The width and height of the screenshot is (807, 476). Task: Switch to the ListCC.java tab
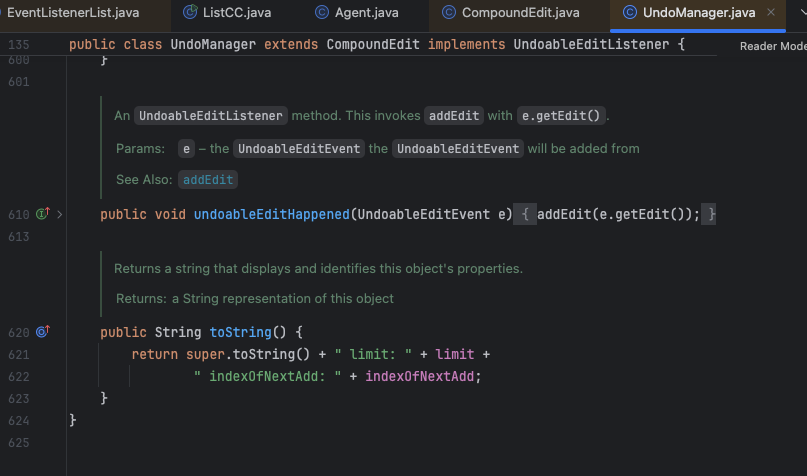(235, 13)
